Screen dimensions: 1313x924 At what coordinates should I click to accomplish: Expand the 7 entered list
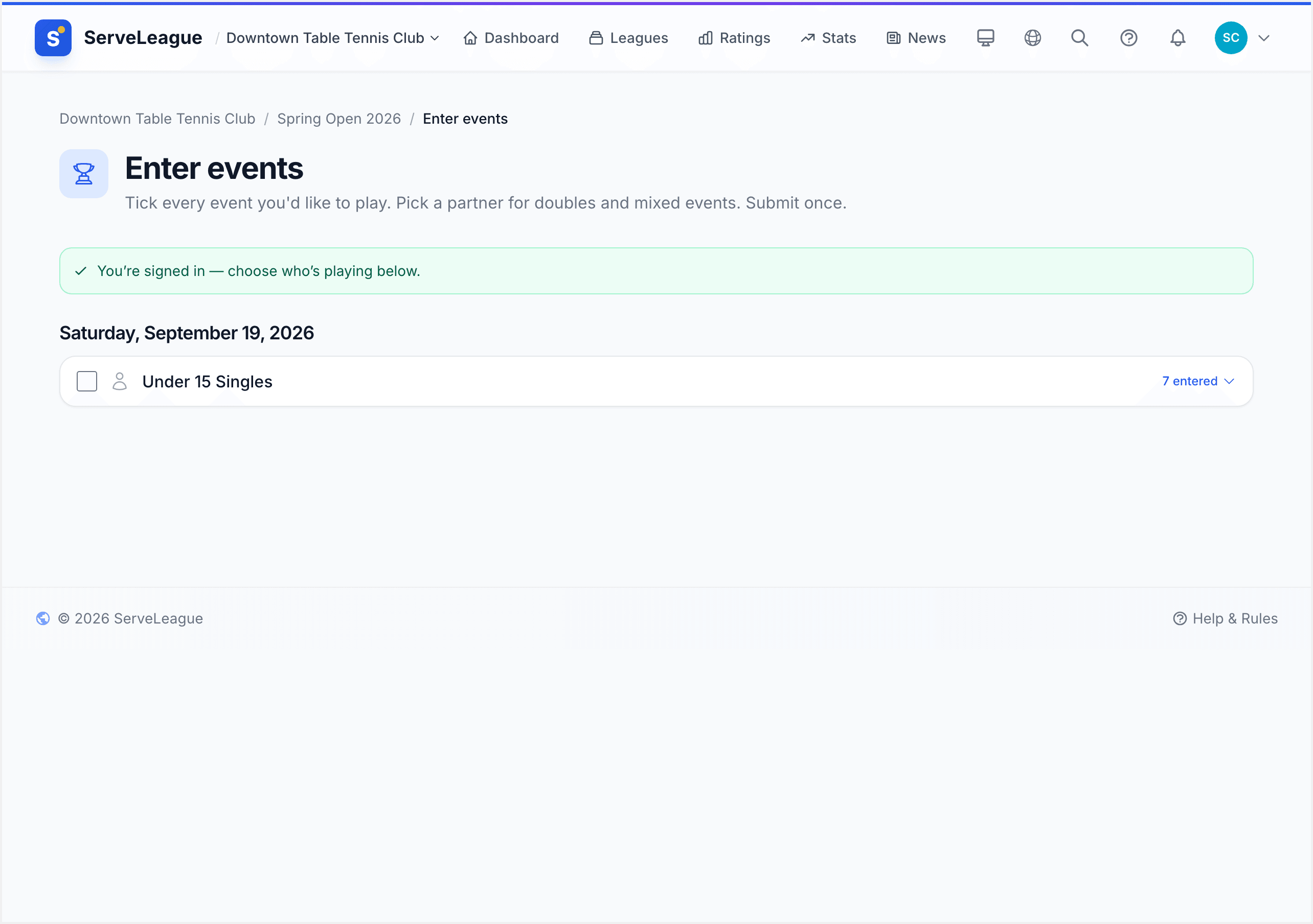point(1198,381)
